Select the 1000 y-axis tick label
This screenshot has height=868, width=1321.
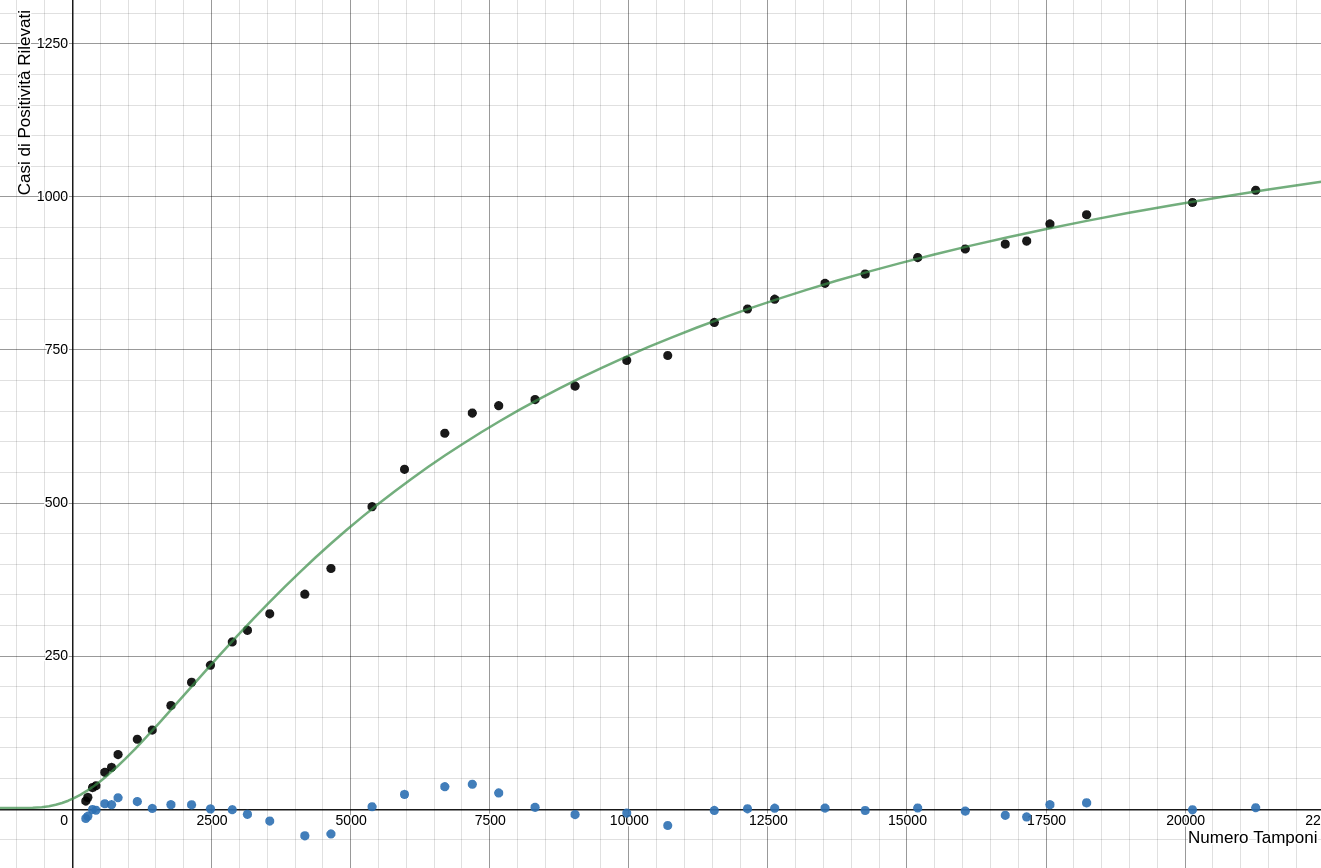point(52,196)
